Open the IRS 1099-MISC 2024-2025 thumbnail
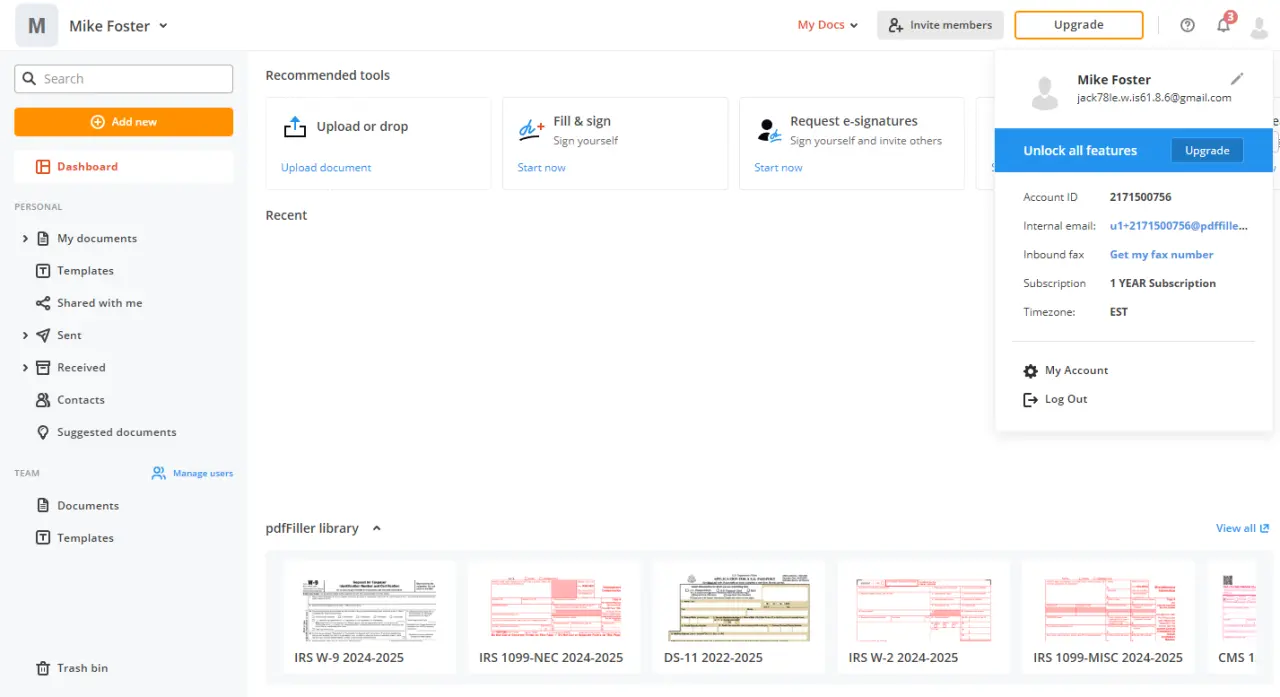Viewport: 1280px width, 697px height. 1108,617
